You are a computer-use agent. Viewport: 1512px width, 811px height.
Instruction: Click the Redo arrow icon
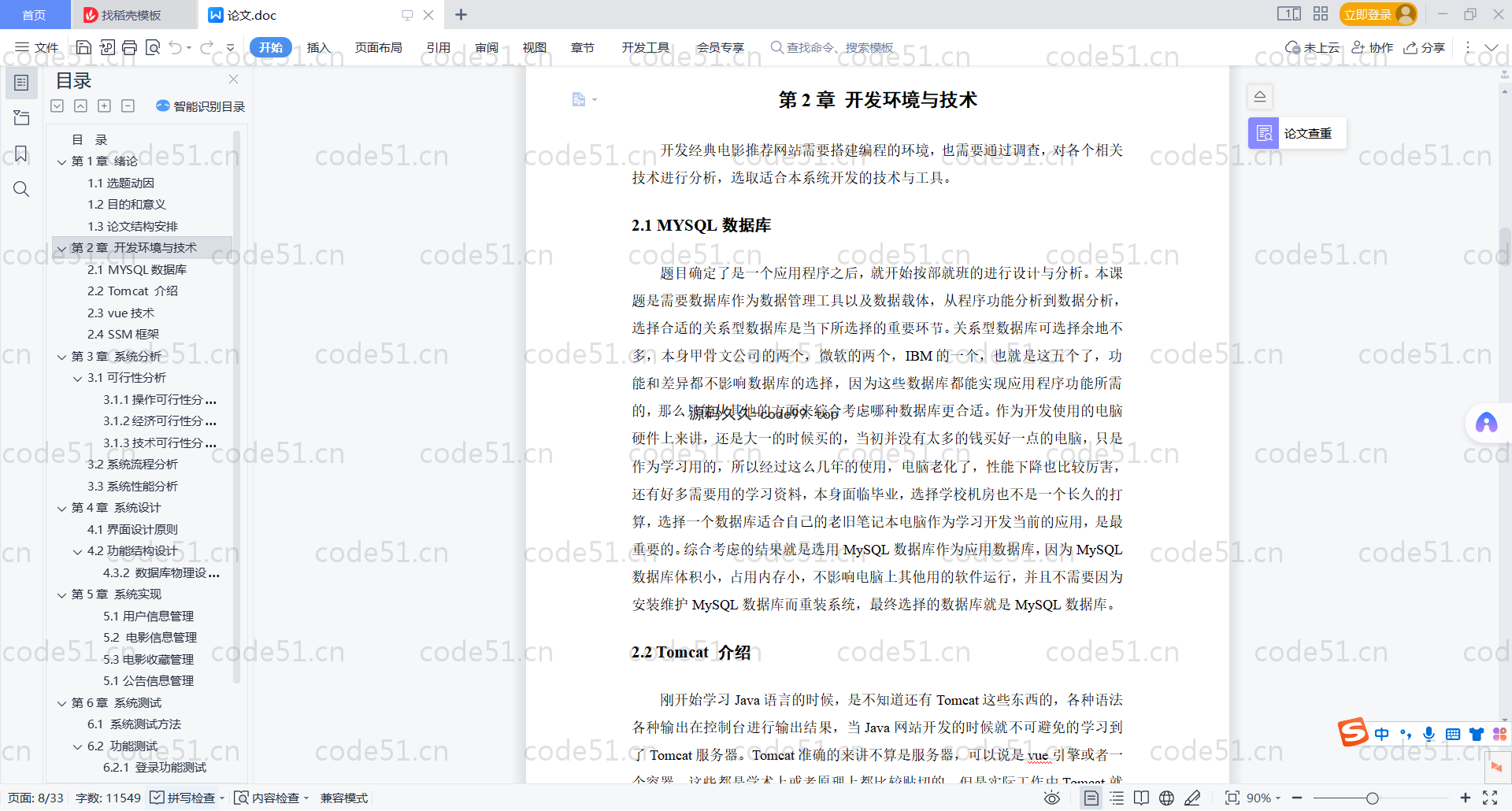206,47
